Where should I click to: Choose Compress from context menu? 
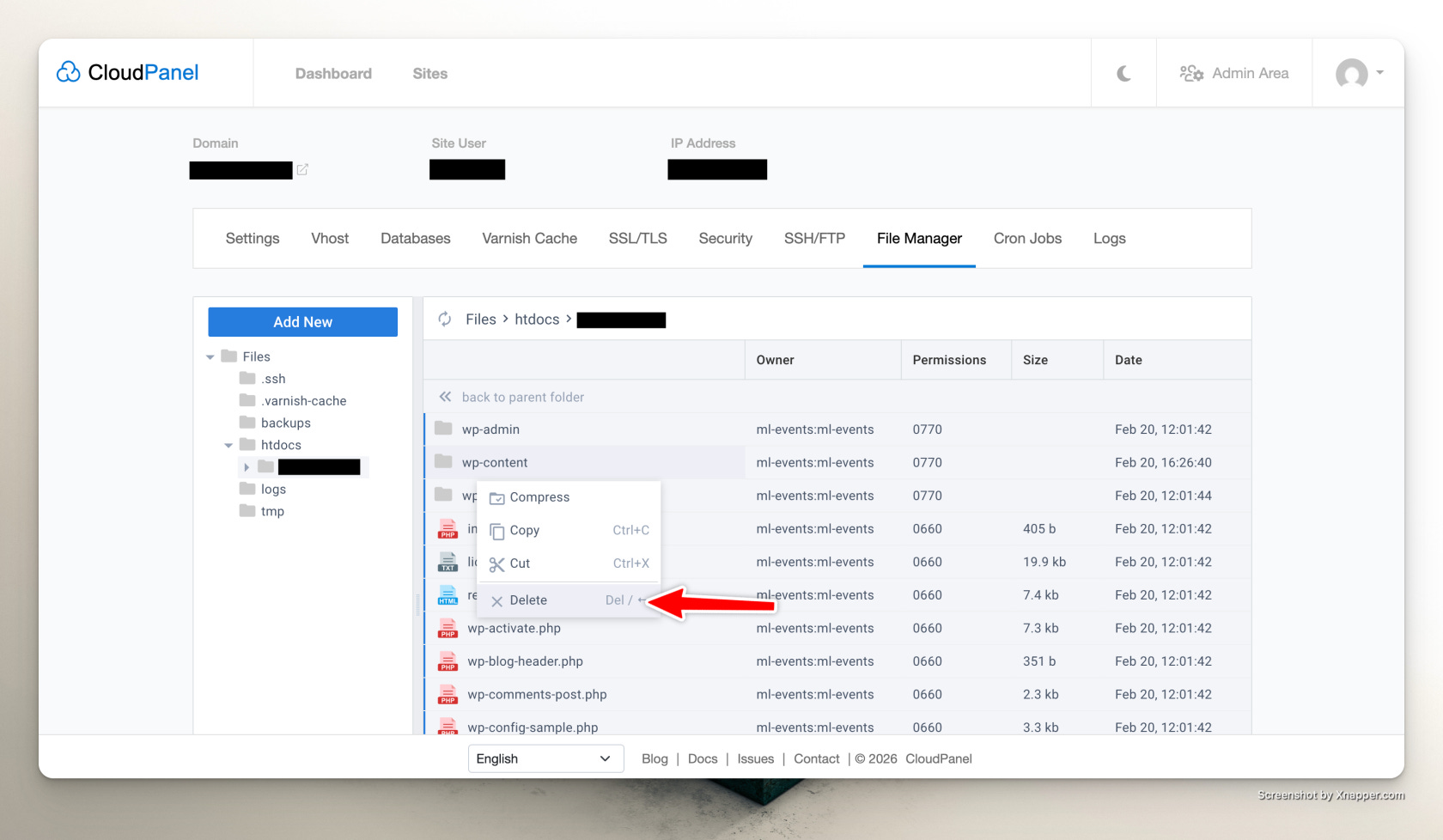569,497
